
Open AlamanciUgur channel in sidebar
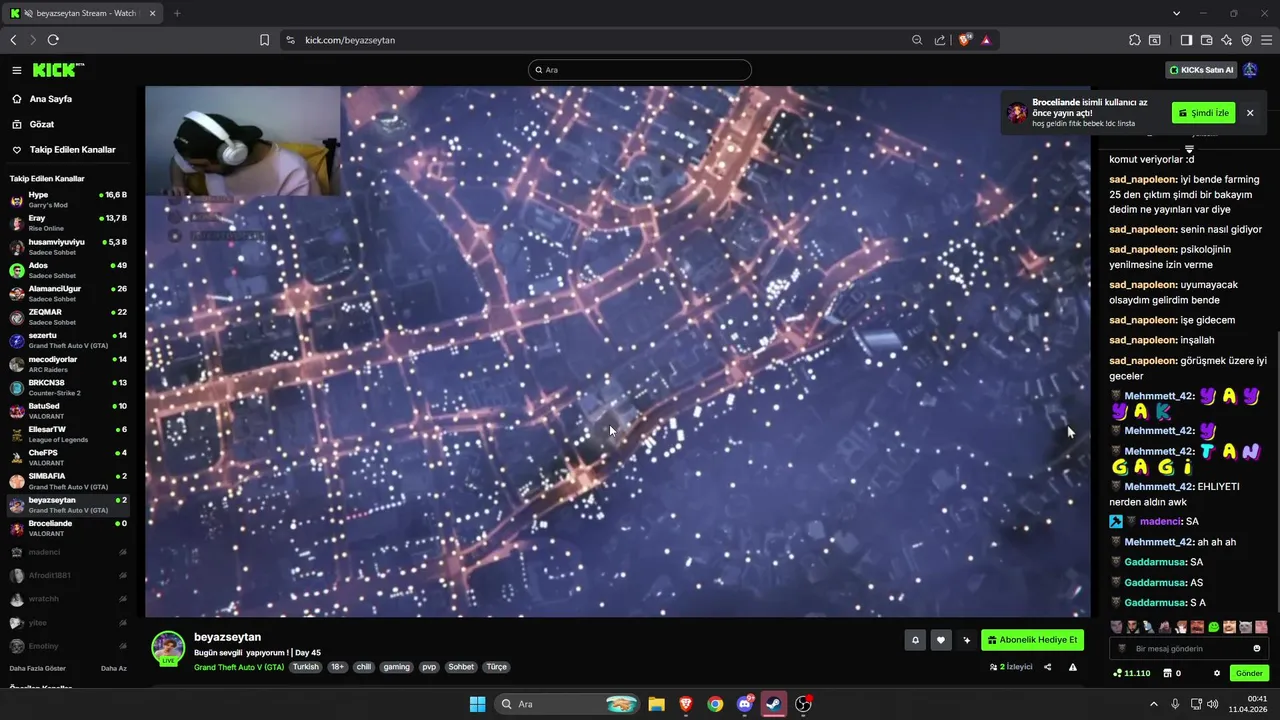click(x=68, y=293)
